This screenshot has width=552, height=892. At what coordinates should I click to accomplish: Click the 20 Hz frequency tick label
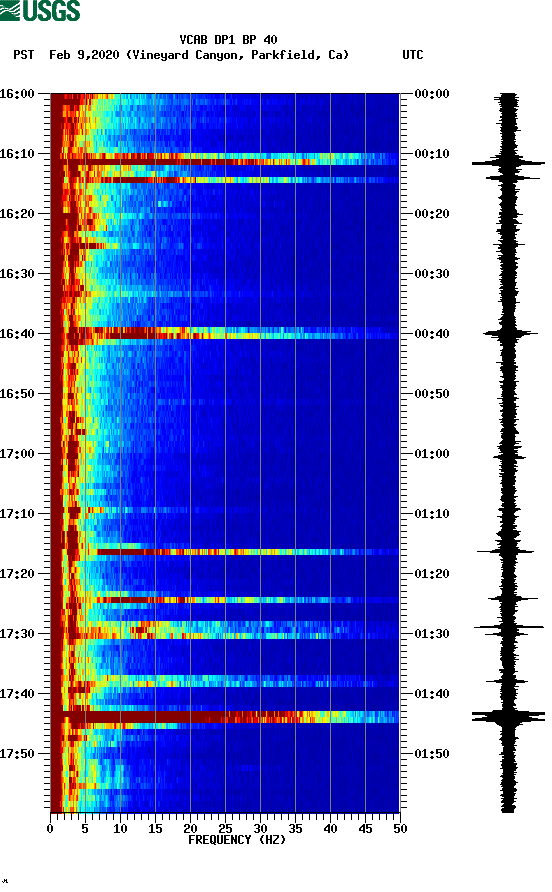pos(190,828)
